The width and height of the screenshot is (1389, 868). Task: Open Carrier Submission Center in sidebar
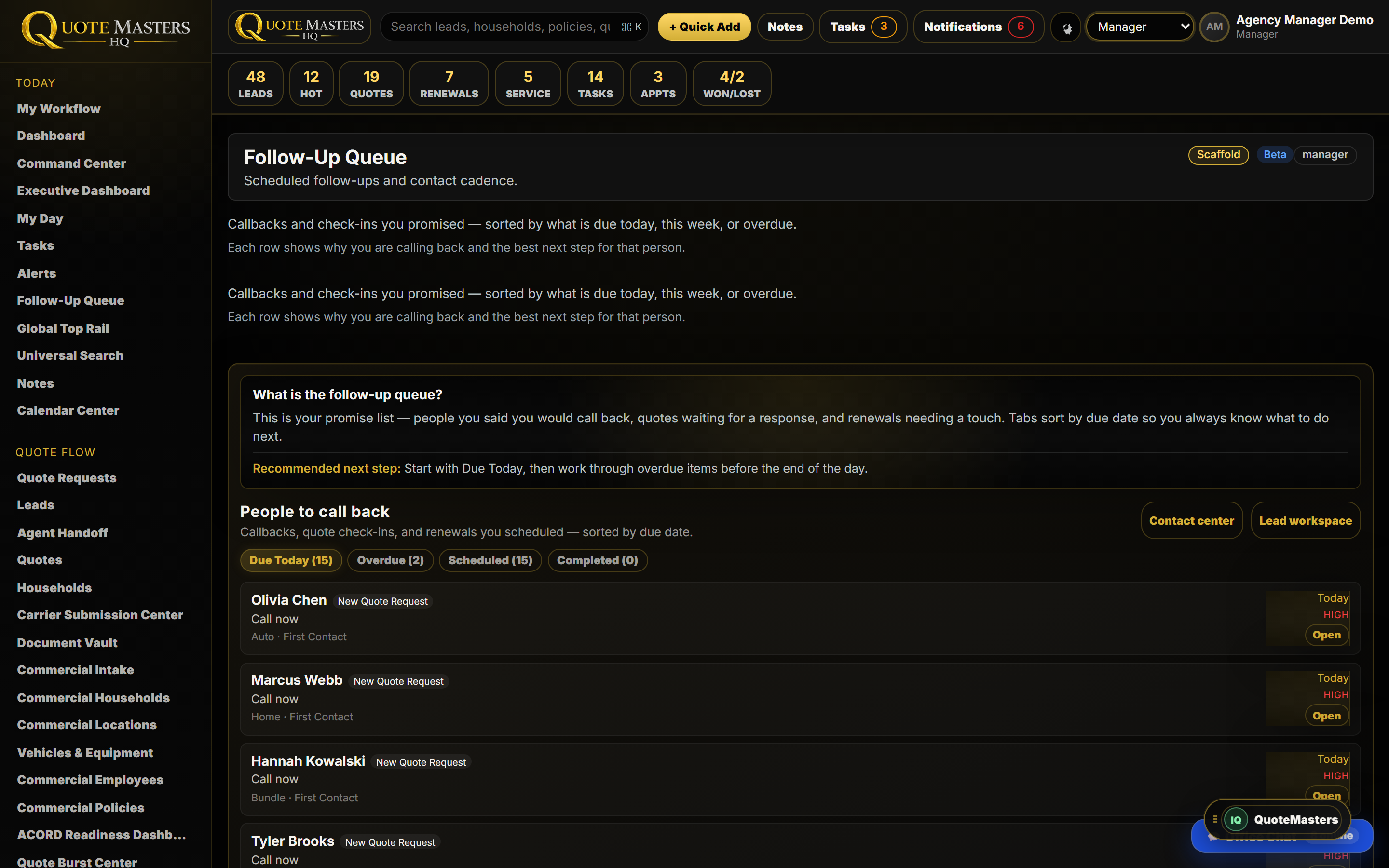(x=100, y=615)
